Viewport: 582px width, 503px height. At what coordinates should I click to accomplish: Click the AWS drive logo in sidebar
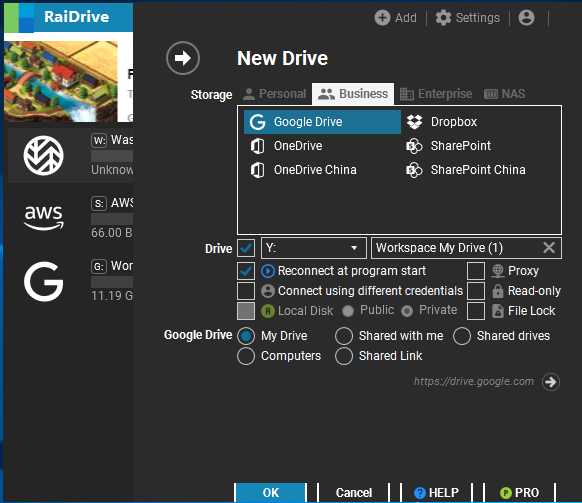(43, 218)
